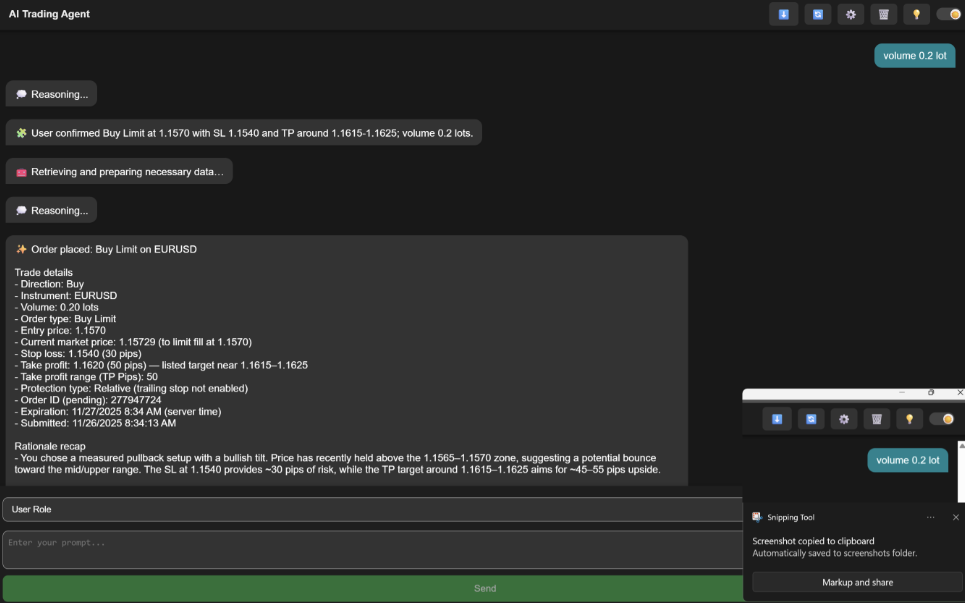Screen dimensions: 965x603
Task: Open settings via the header gear icon
Action: tap(851, 14)
